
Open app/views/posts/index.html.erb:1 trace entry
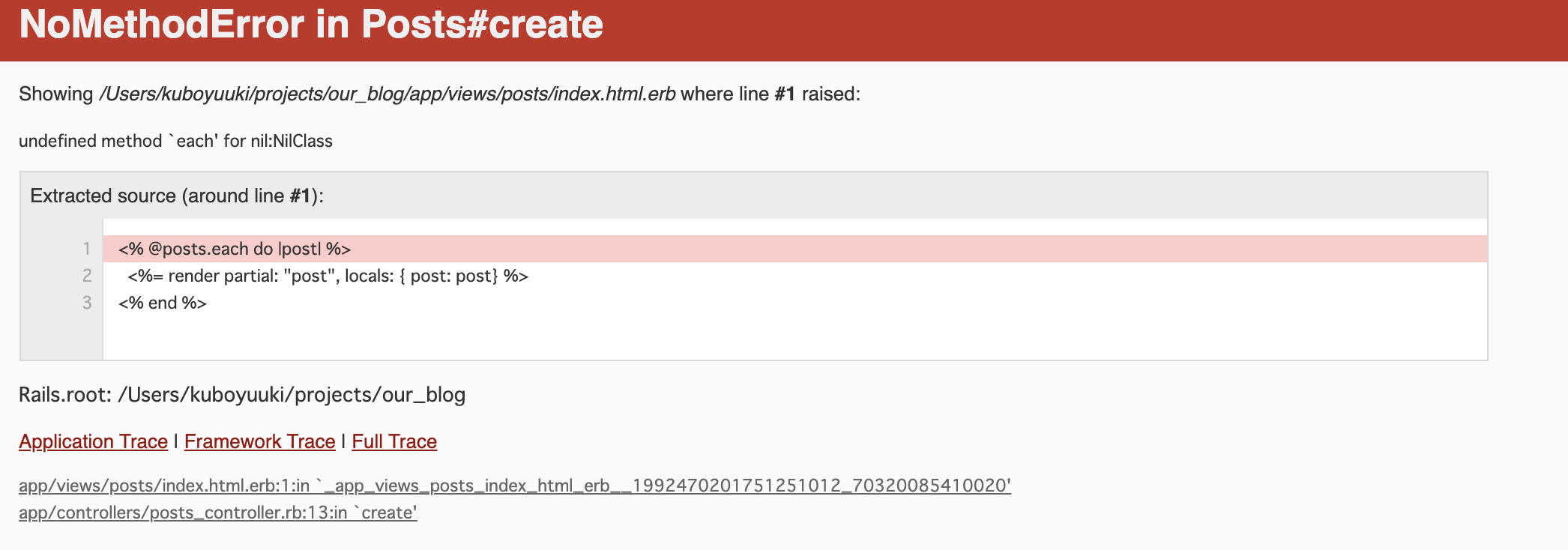(x=514, y=485)
